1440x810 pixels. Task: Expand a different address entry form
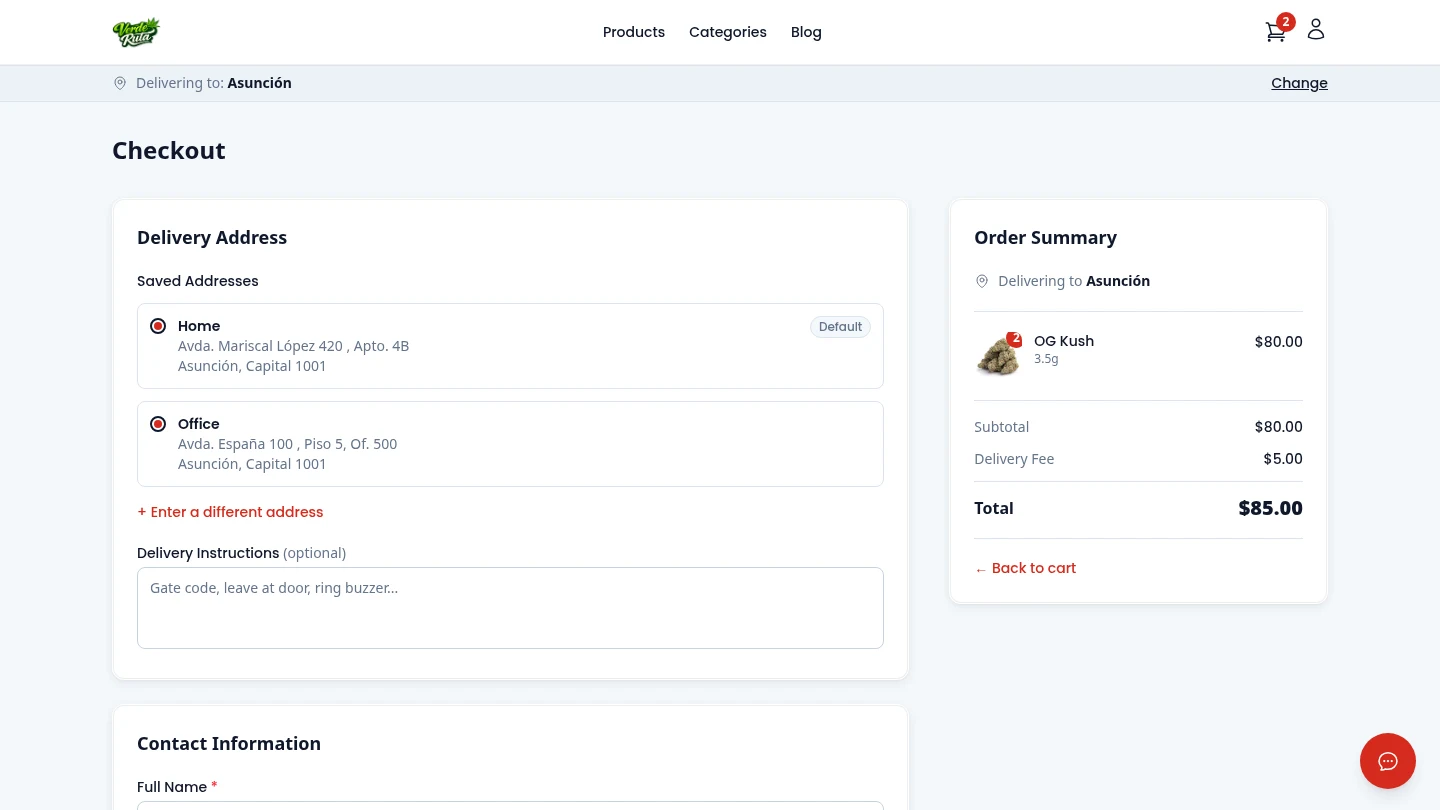(230, 512)
